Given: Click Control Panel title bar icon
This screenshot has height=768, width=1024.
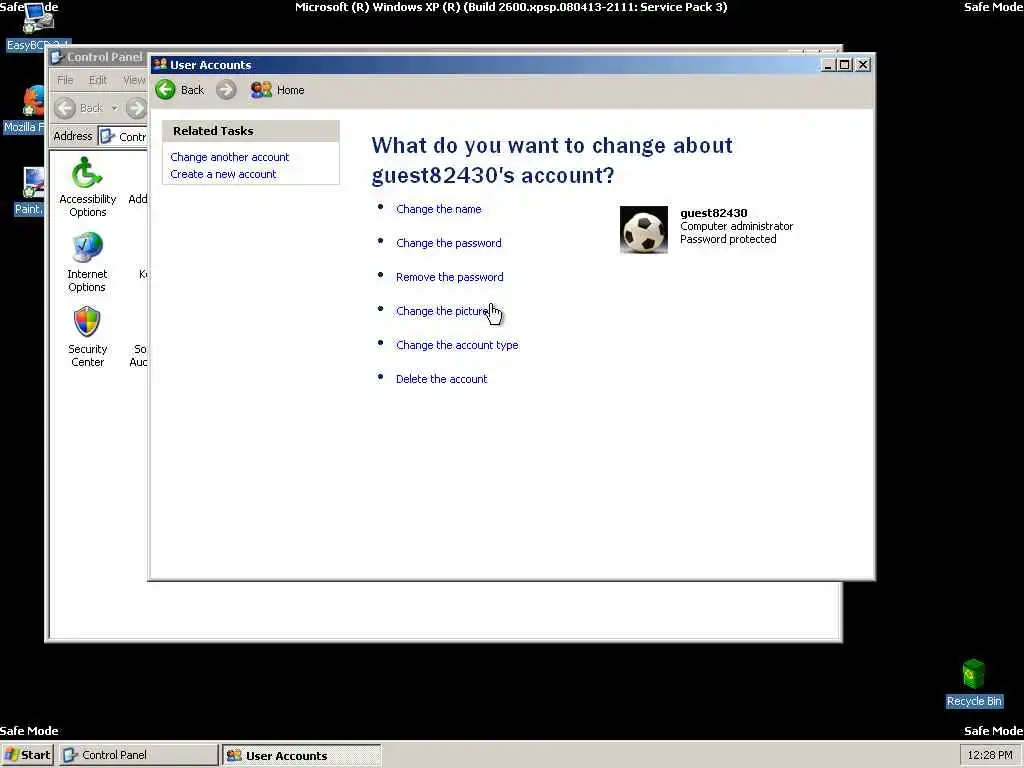Looking at the screenshot, I should [57, 57].
